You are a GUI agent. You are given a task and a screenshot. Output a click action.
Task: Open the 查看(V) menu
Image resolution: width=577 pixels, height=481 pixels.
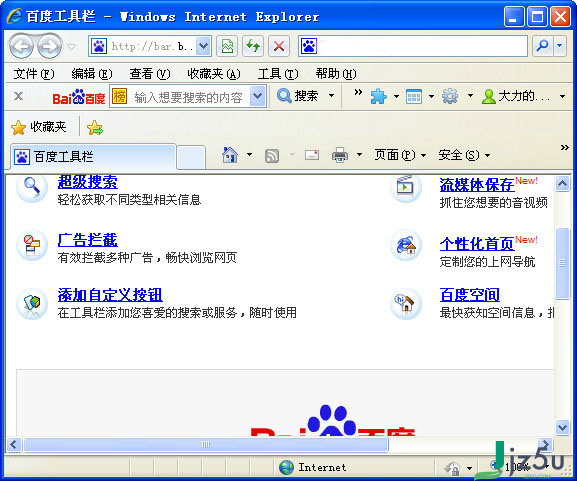[x=149, y=74]
